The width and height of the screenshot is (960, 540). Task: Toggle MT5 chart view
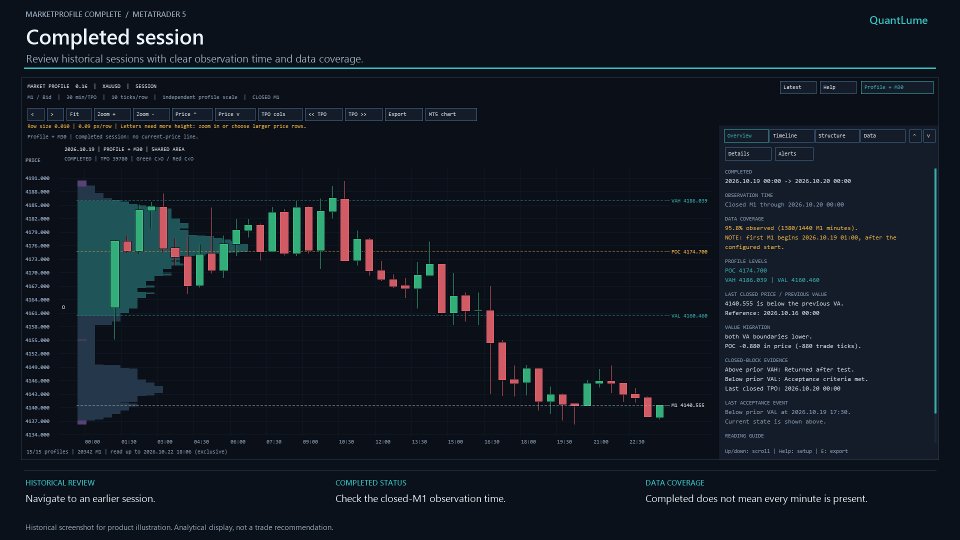tap(451, 114)
